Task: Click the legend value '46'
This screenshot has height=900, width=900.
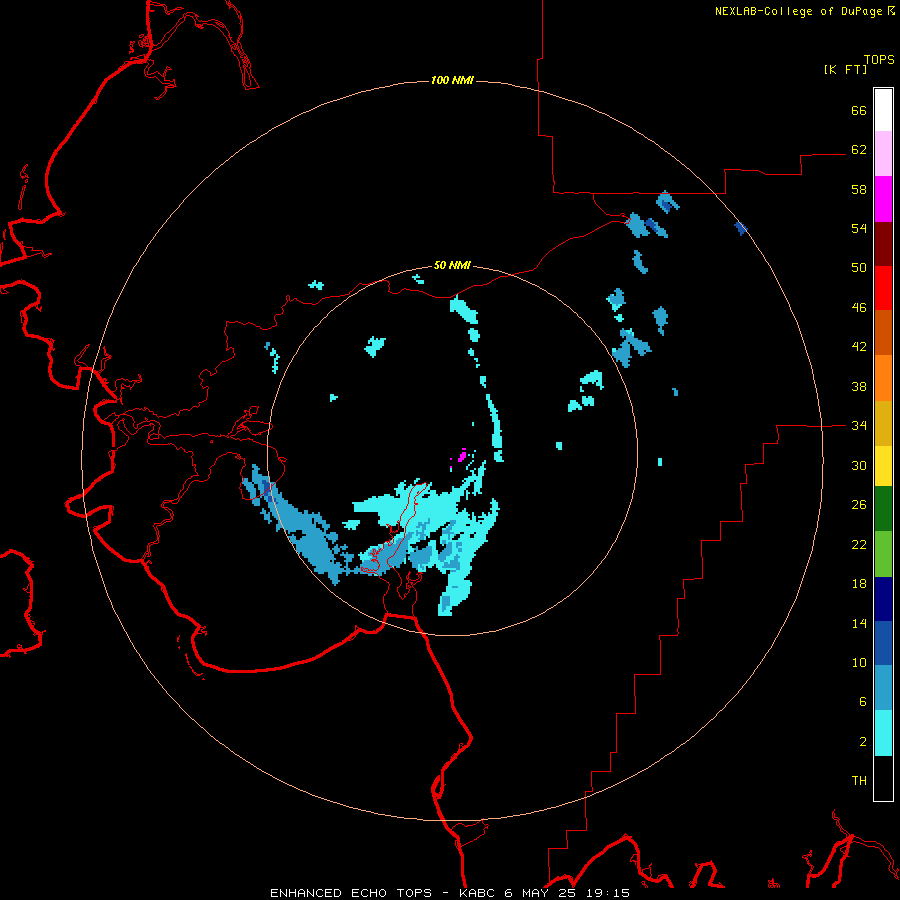Action: click(x=859, y=308)
